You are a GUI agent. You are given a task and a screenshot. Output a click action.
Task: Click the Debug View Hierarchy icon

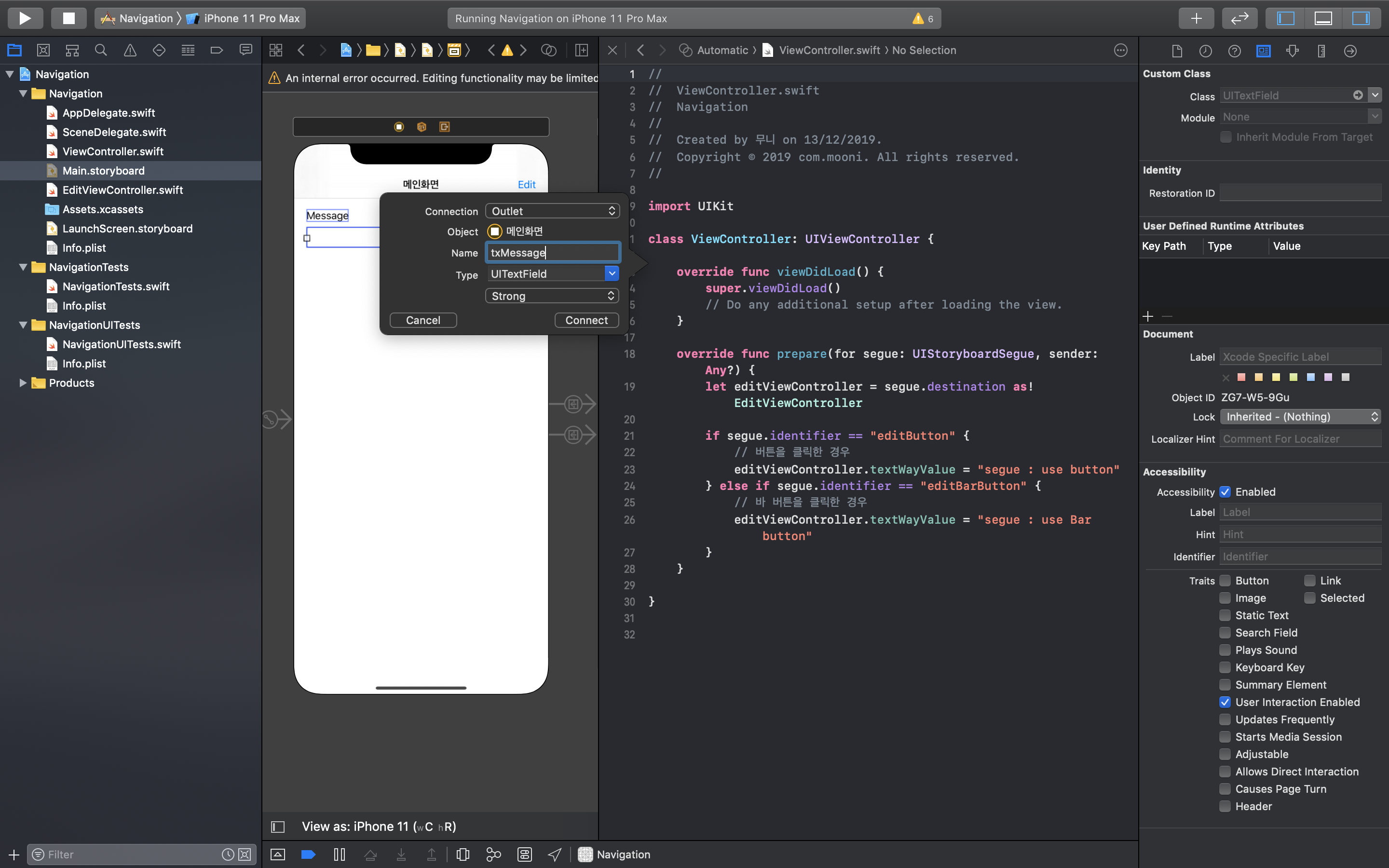coord(463,854)
